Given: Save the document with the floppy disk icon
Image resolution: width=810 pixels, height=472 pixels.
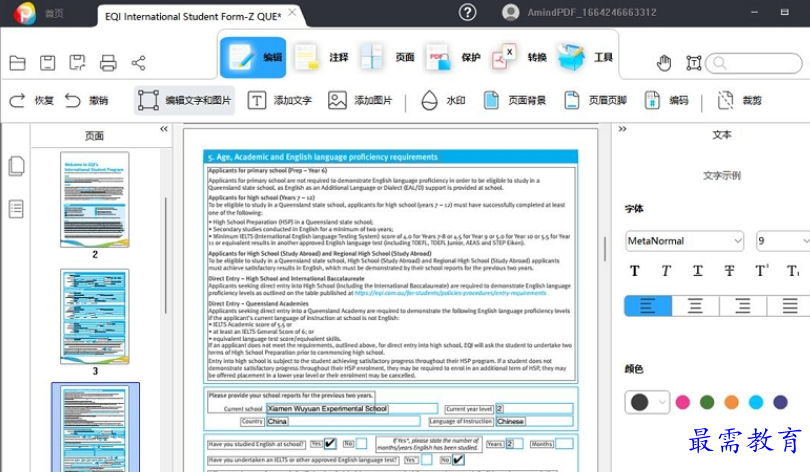Looking at the screenshot, I should click(48, 63).
